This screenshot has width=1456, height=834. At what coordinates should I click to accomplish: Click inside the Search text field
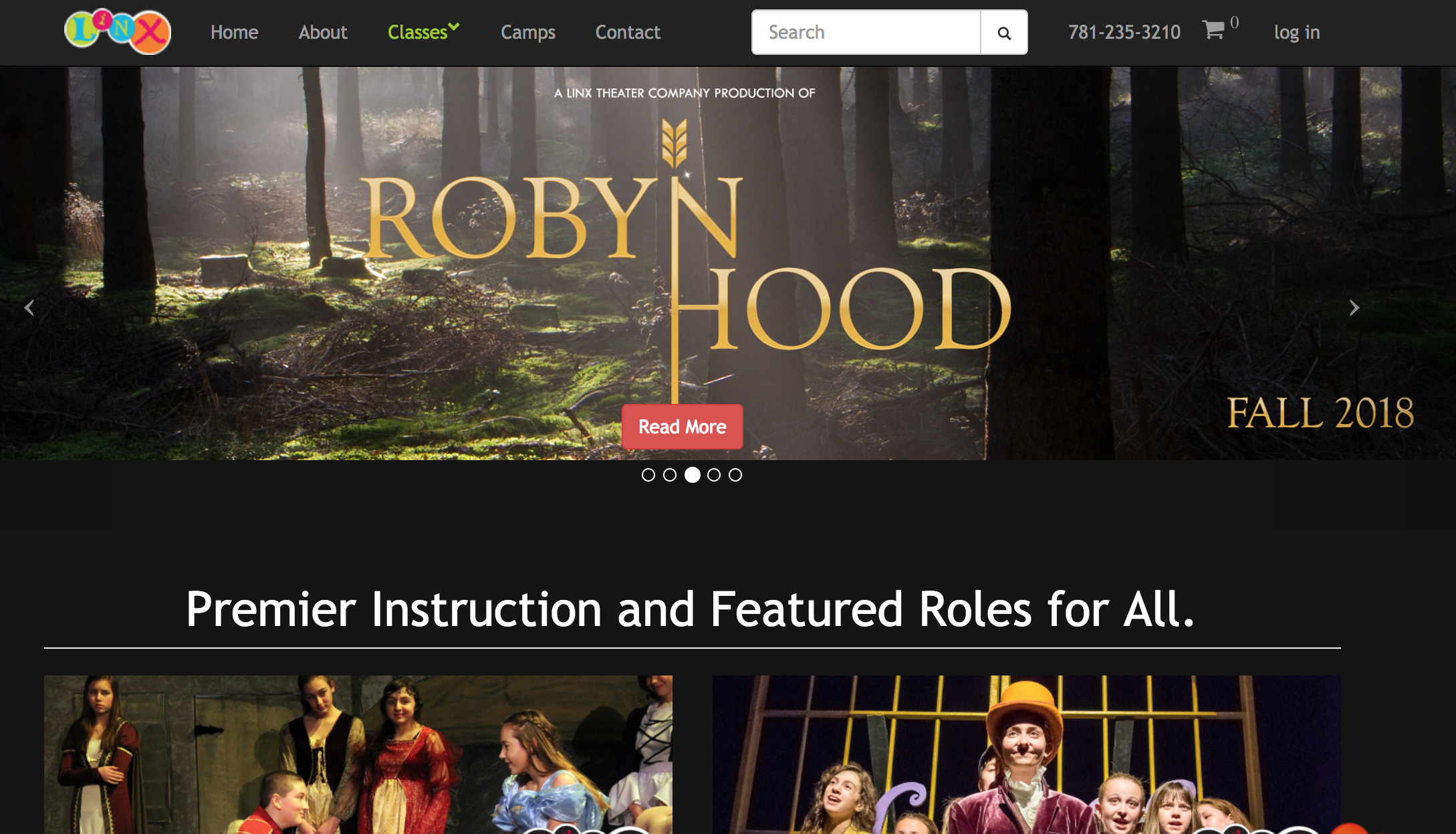(866, 32)
